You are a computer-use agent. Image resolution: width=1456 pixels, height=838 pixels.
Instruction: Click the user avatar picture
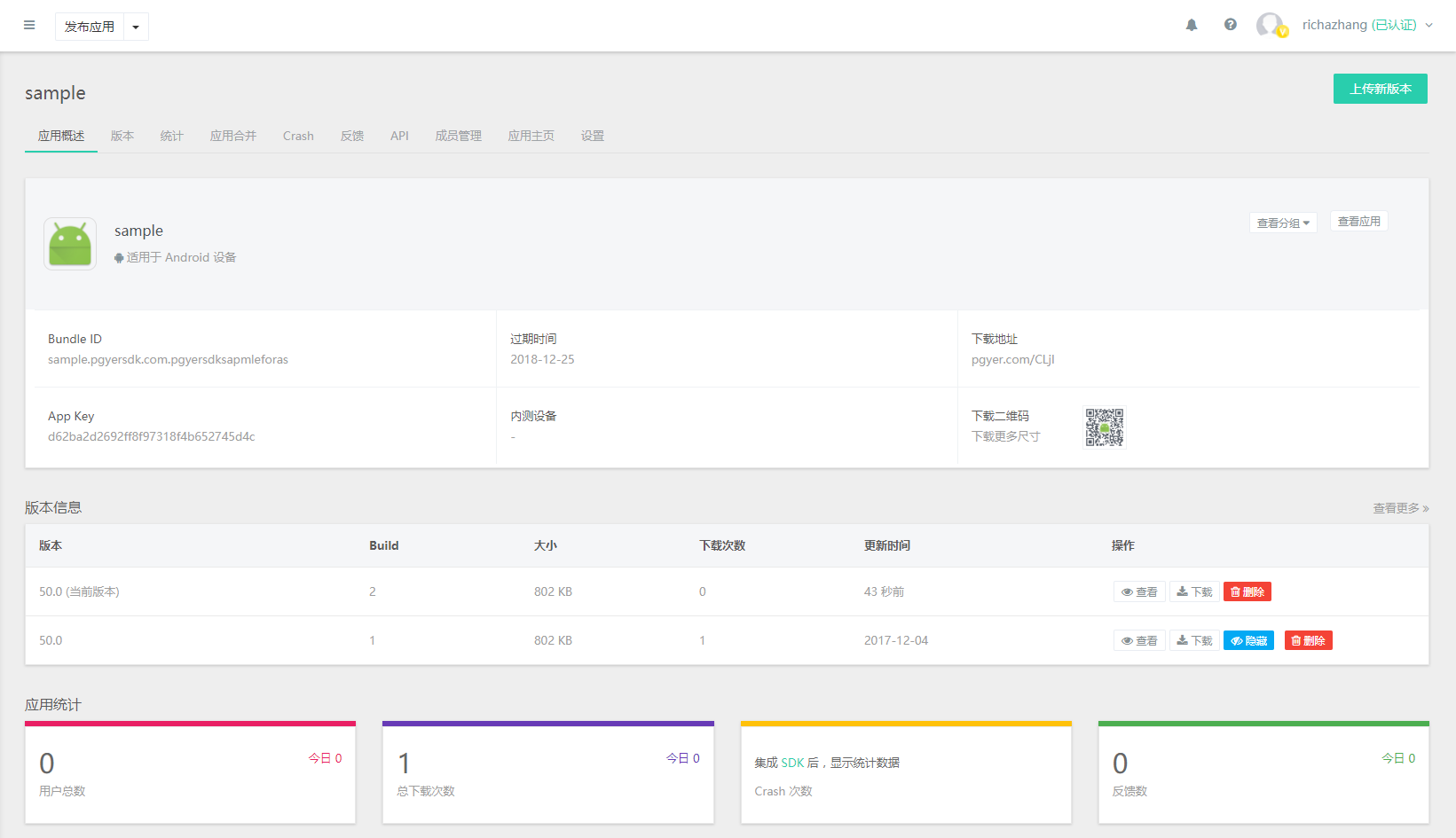[1271, 25]
